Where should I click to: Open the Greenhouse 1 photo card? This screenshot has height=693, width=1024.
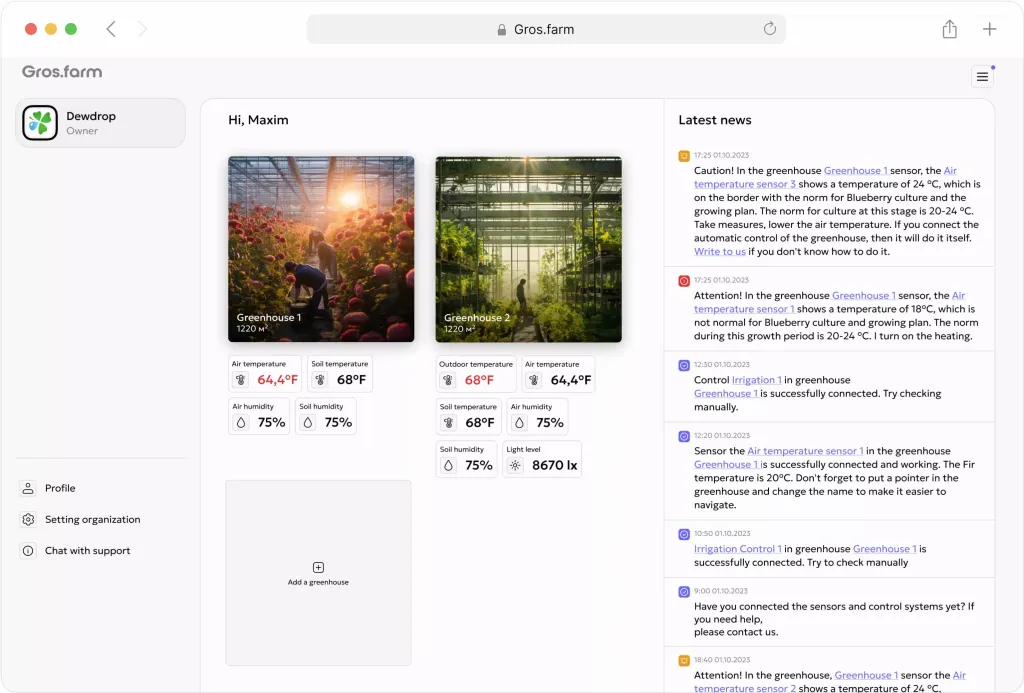(x=321, y=249)
